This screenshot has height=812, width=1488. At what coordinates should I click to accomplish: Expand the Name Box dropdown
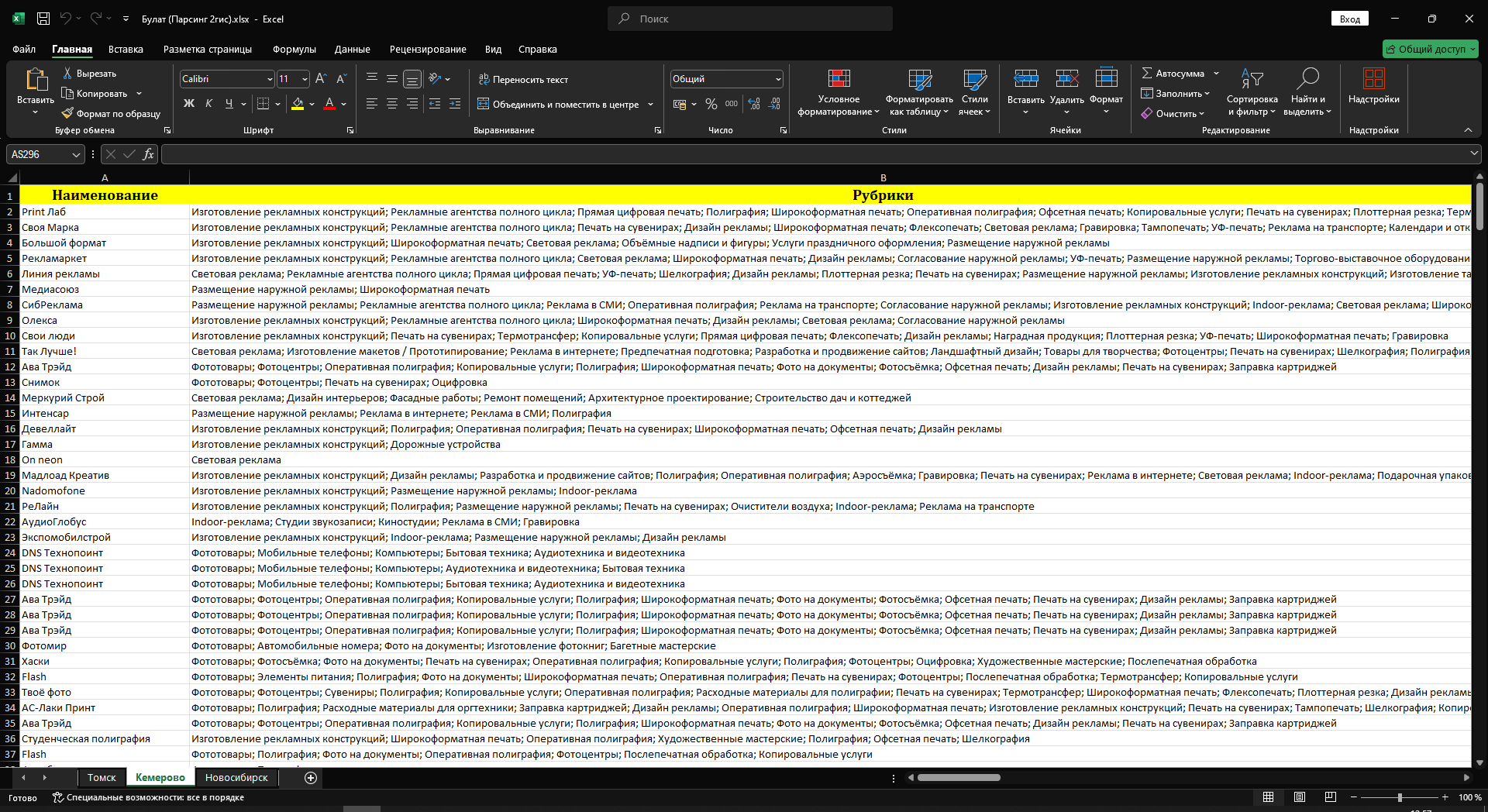(76, 154)
